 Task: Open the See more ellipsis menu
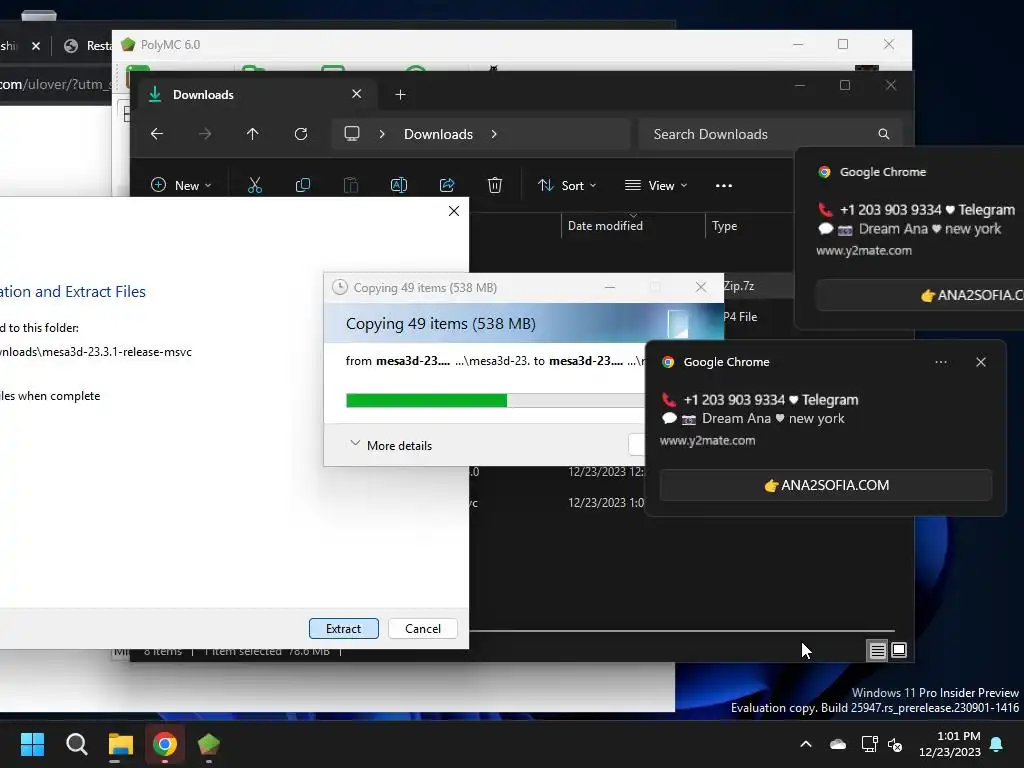point(724,185)
